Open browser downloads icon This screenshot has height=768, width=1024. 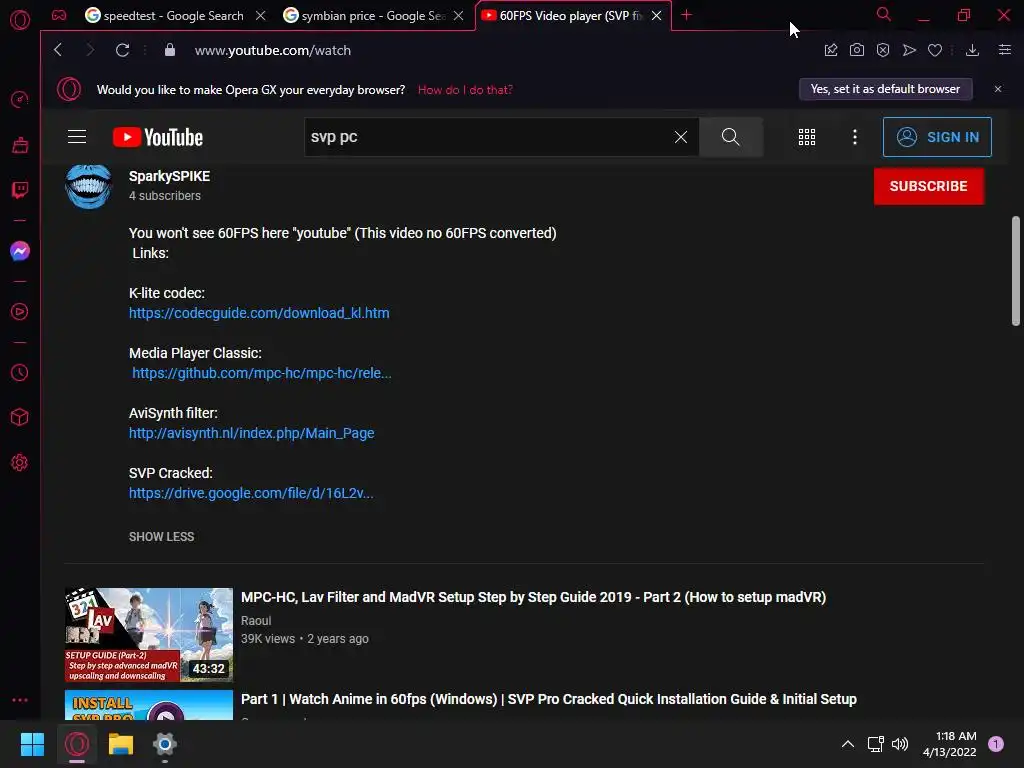coord(972,50)
